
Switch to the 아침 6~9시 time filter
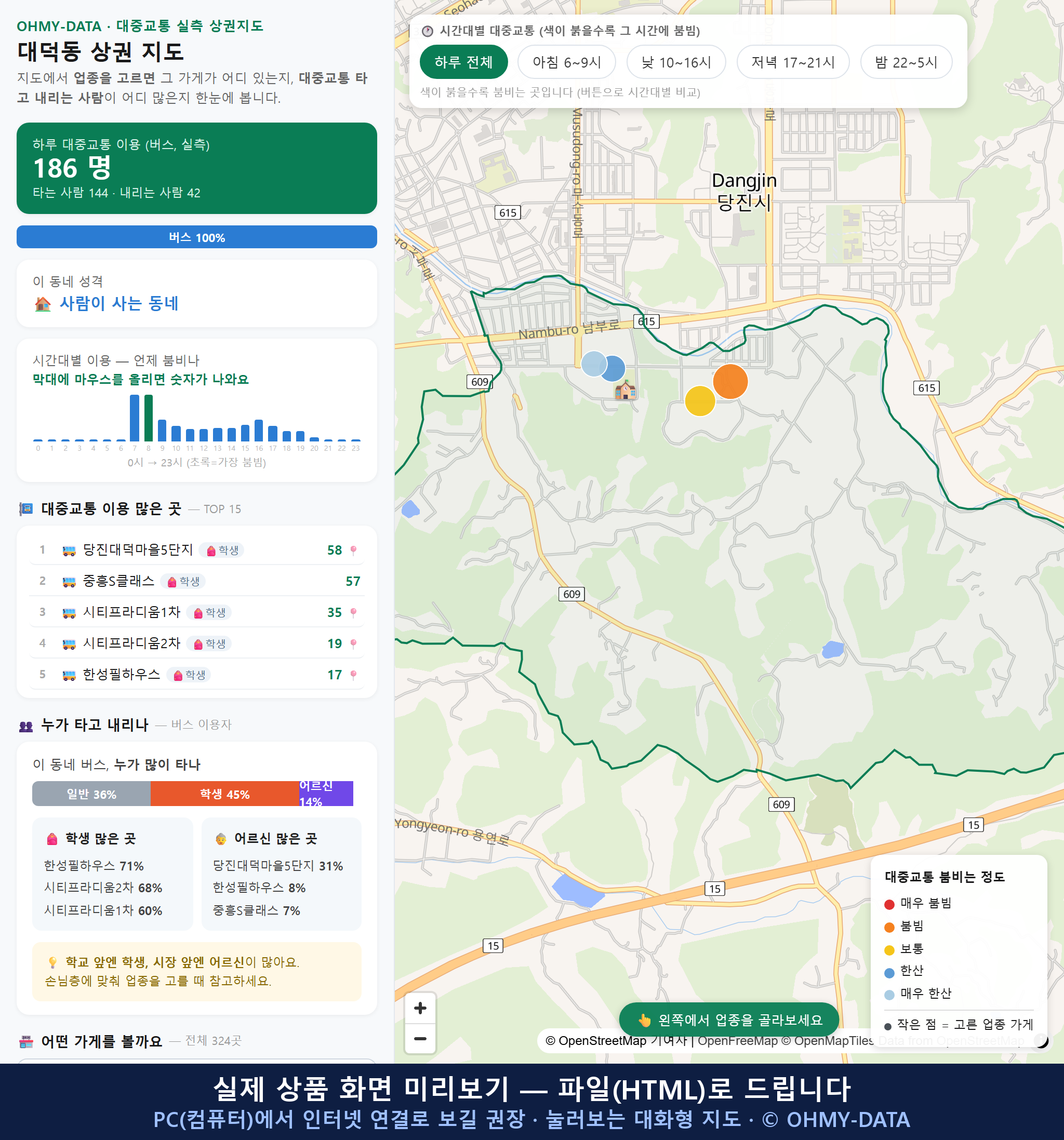[x=567, y=62]
